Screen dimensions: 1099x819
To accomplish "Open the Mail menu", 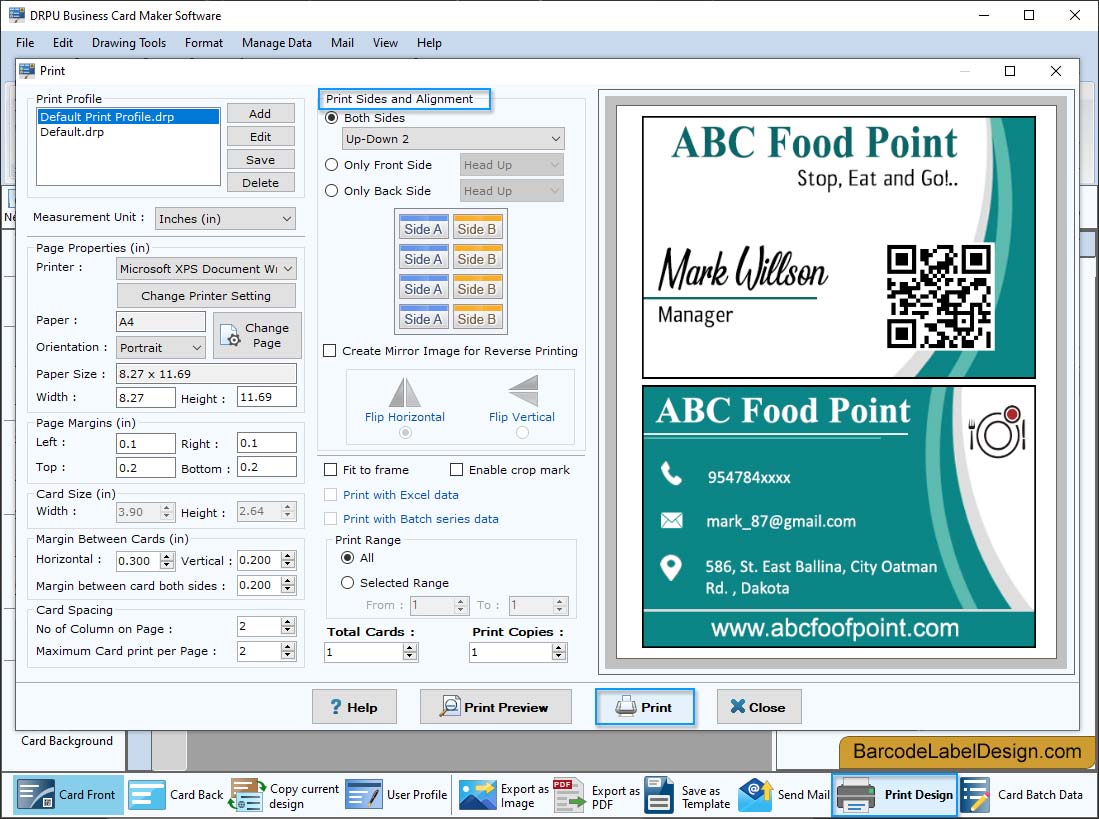I will click(x=342, y=43).
